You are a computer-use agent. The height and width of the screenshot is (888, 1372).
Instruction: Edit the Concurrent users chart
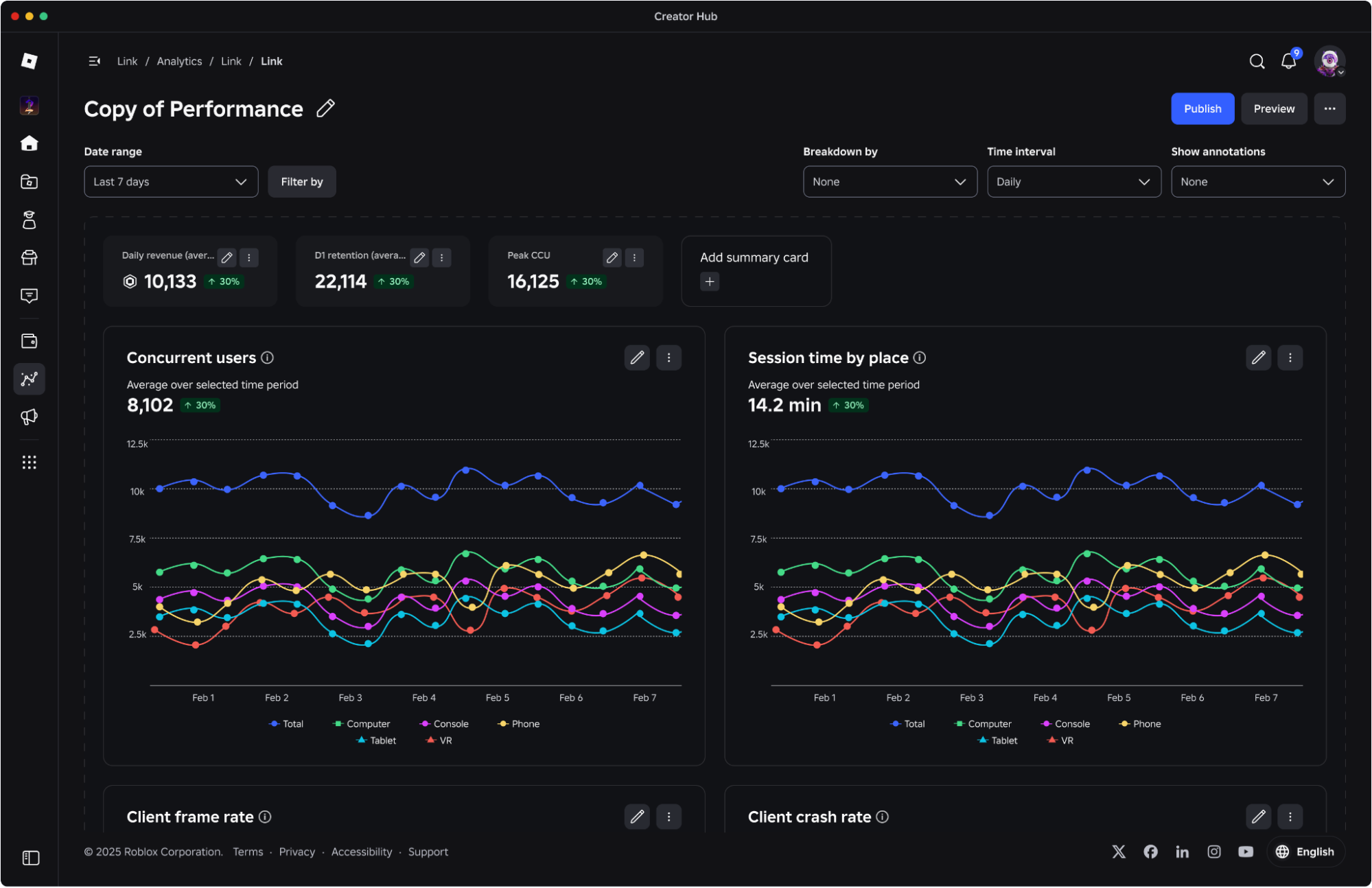coord(637,358)
